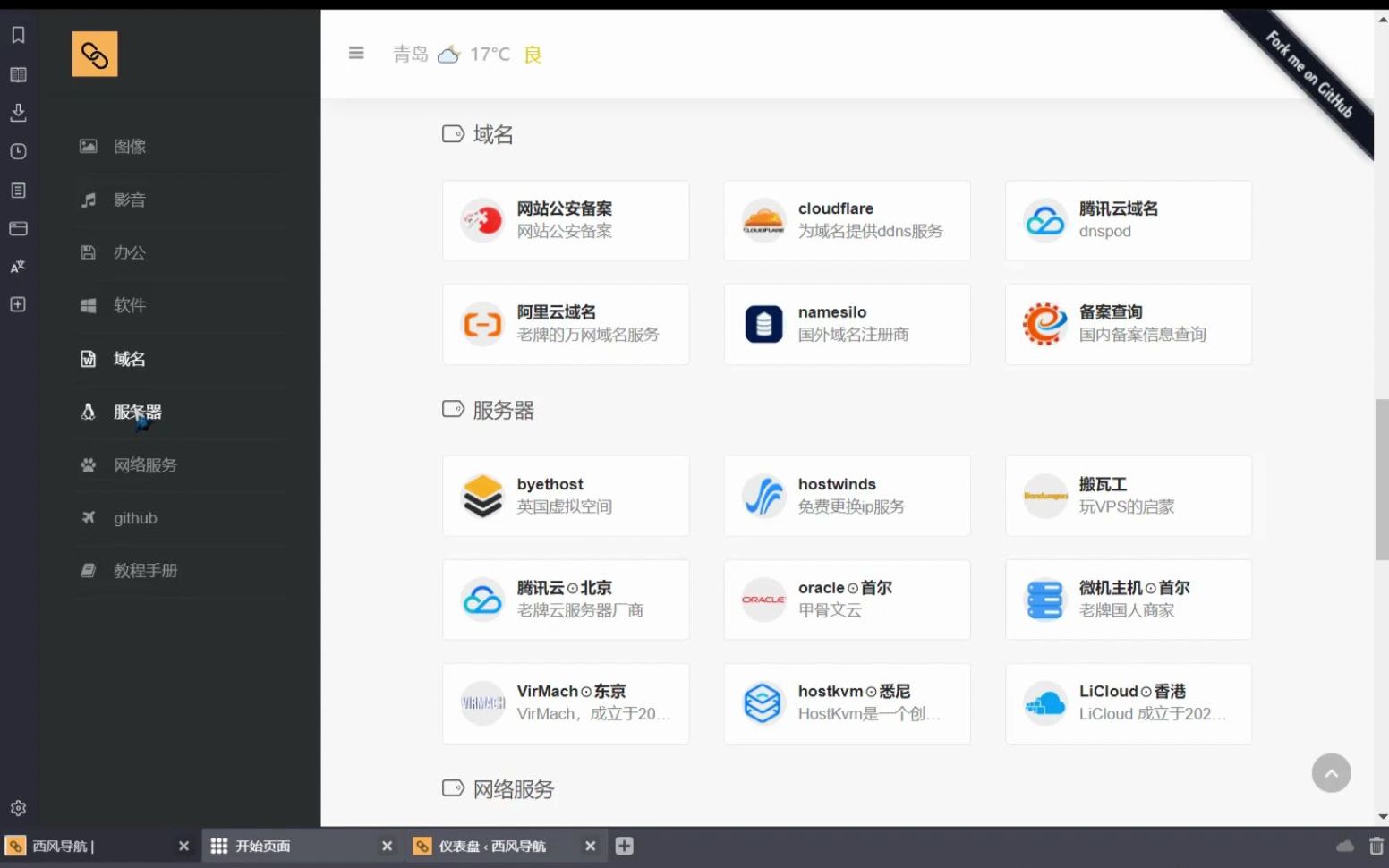Switch to the 开始页面 tab
The image size is (1389, 868).
tap(303, 847)
